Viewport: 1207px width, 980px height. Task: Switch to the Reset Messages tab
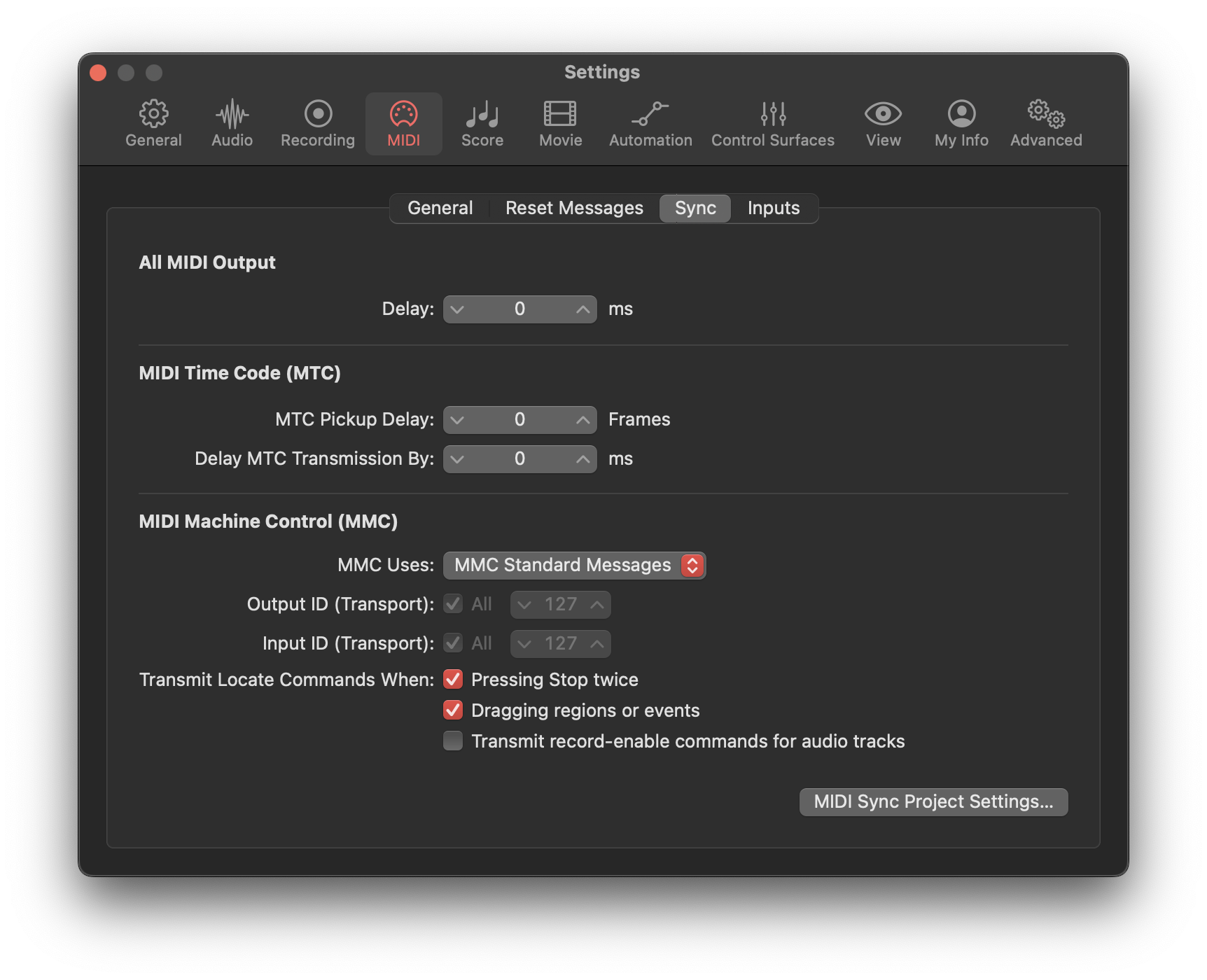[x=573, y=208]
